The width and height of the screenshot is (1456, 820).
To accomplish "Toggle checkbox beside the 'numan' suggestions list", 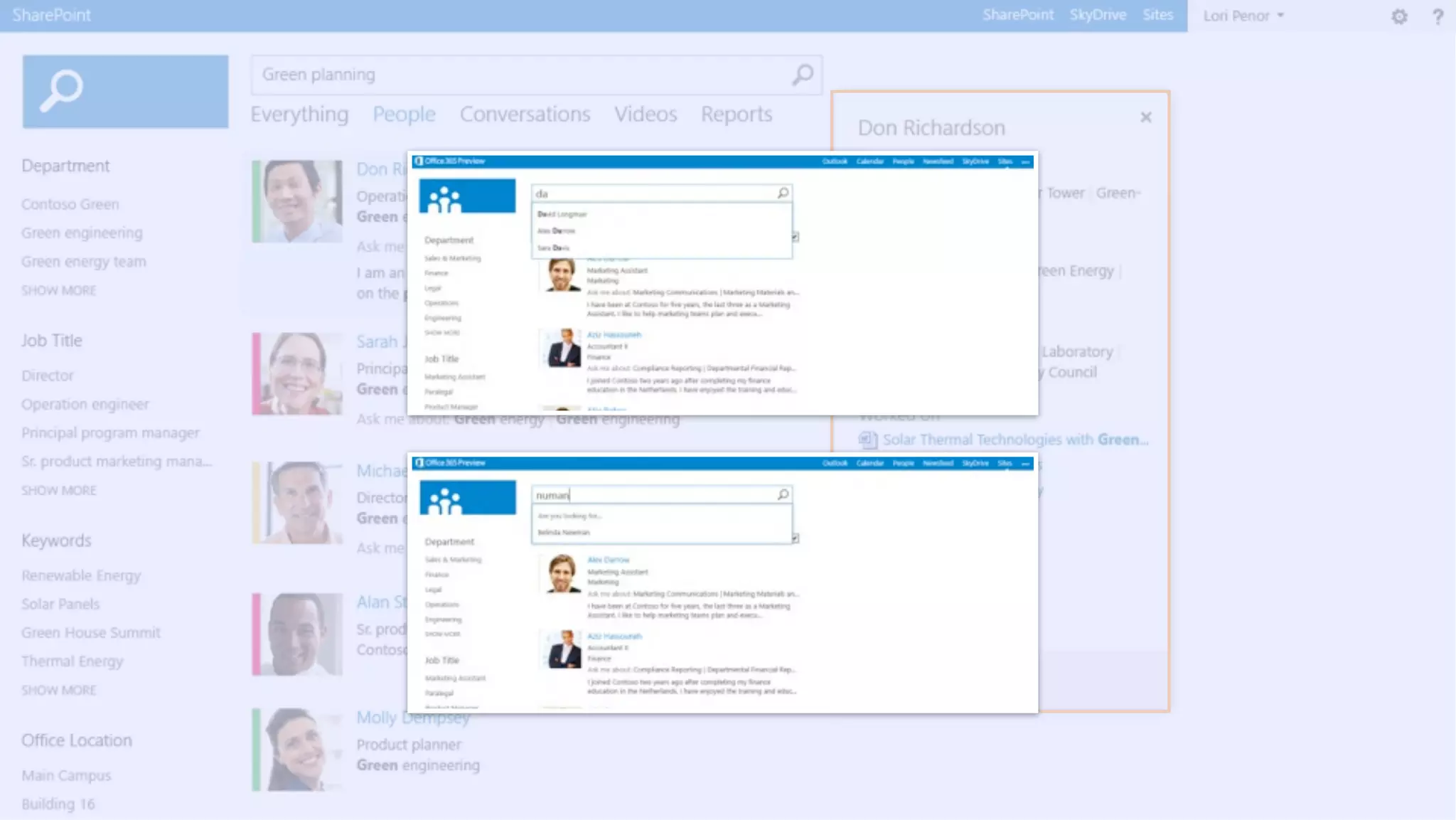I will coord(795,538).
